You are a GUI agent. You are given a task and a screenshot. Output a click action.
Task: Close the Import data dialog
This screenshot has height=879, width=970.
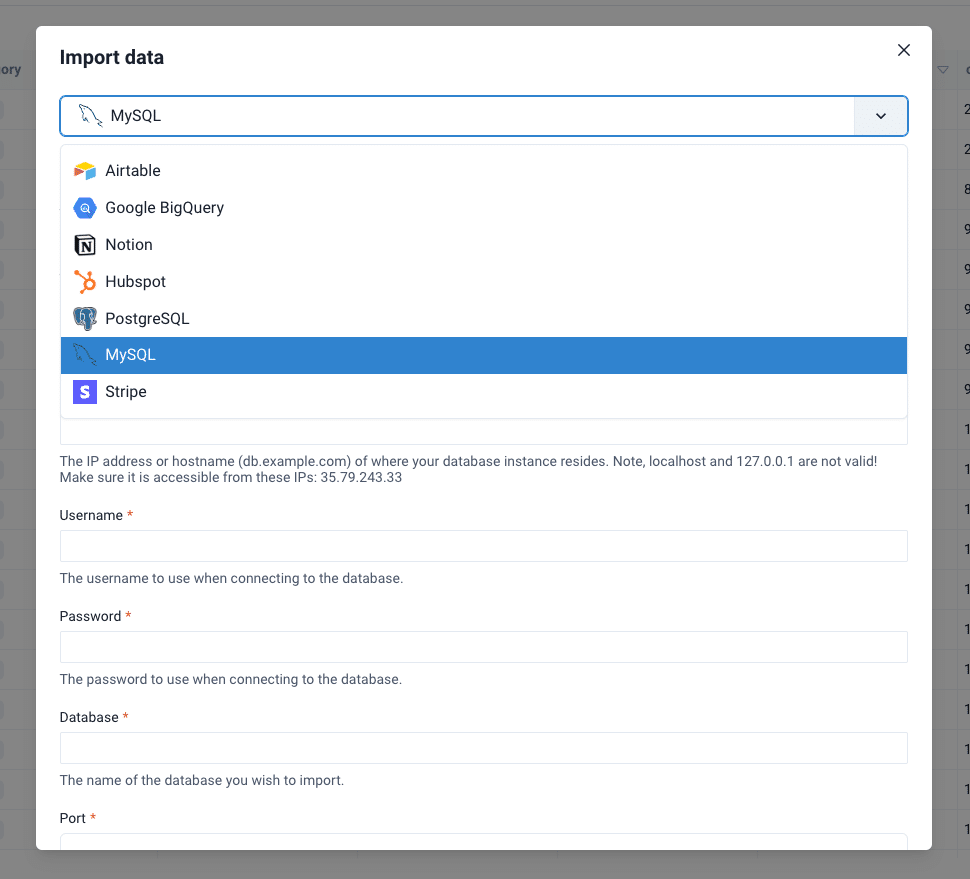tap(904, 50)
